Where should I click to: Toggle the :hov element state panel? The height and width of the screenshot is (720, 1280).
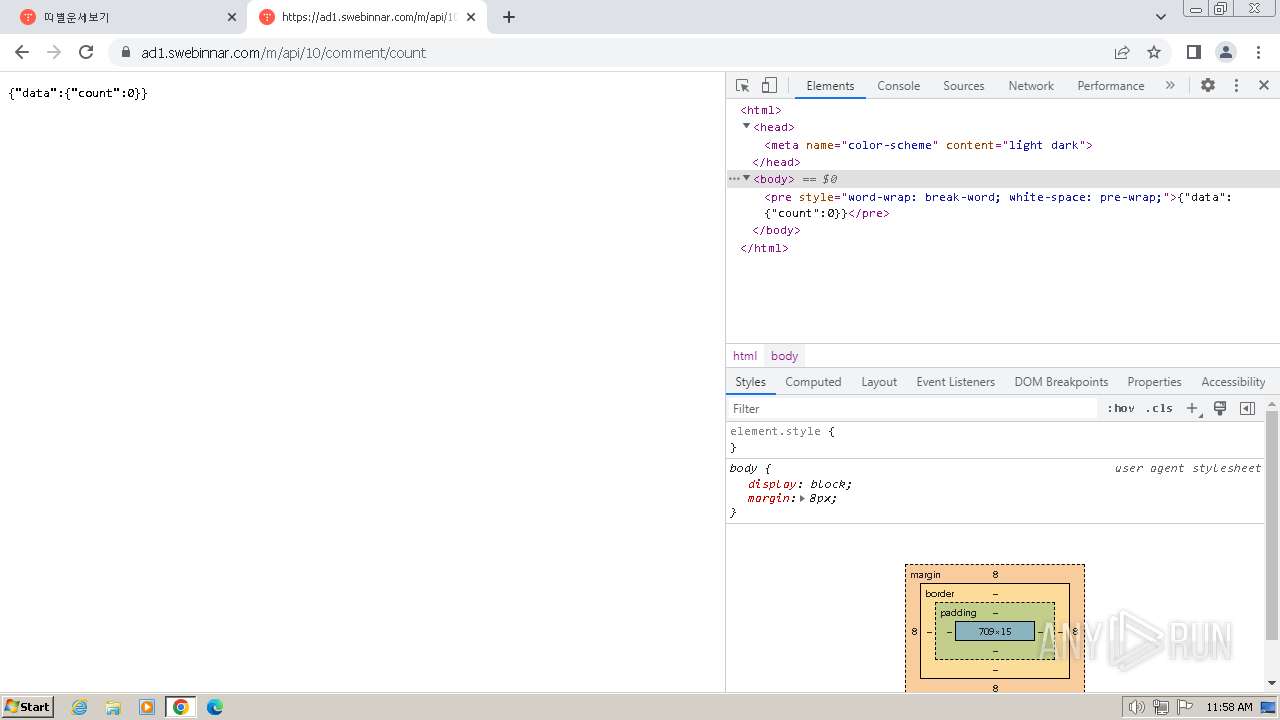(x=1120, y=408)
